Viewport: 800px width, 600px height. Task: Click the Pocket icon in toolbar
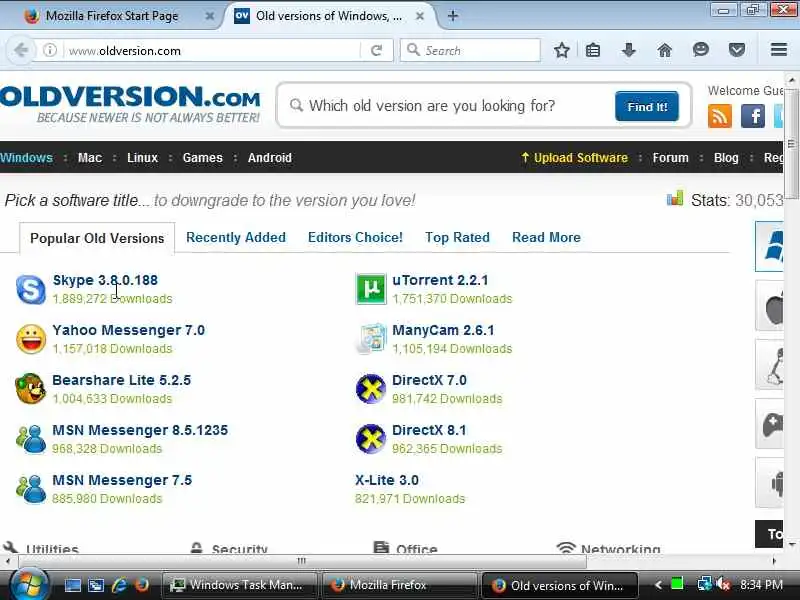(736, 50)
